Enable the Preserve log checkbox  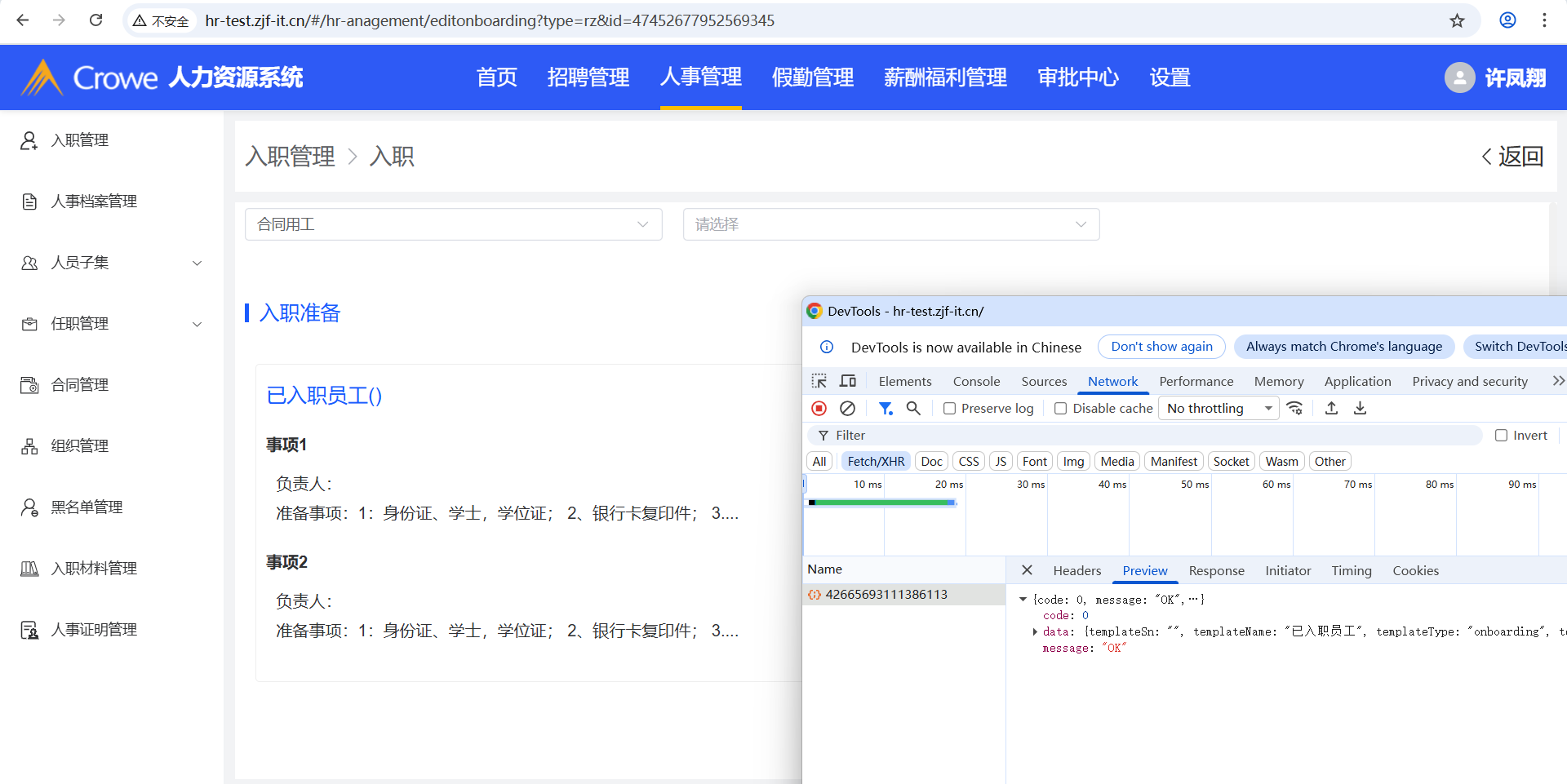click(x=950, y=409)
